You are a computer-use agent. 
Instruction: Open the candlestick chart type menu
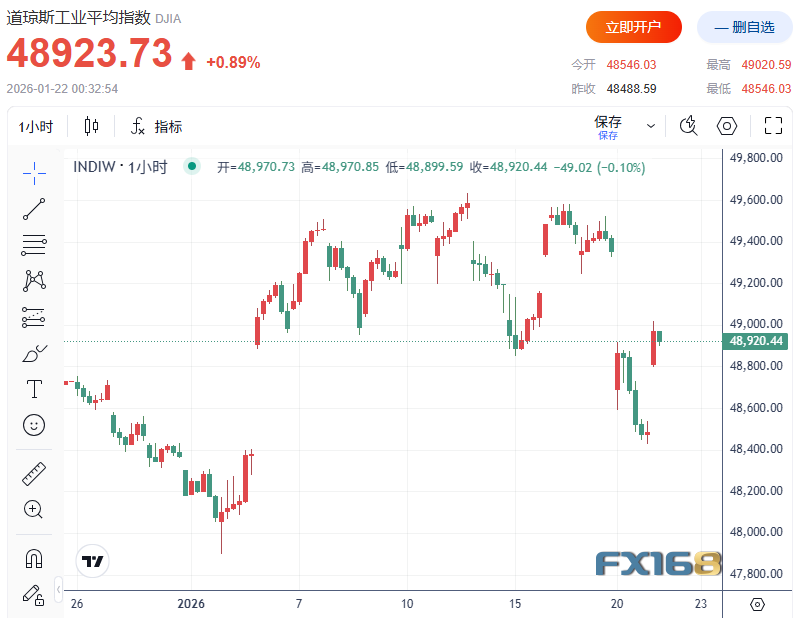[x=92, y=126]
